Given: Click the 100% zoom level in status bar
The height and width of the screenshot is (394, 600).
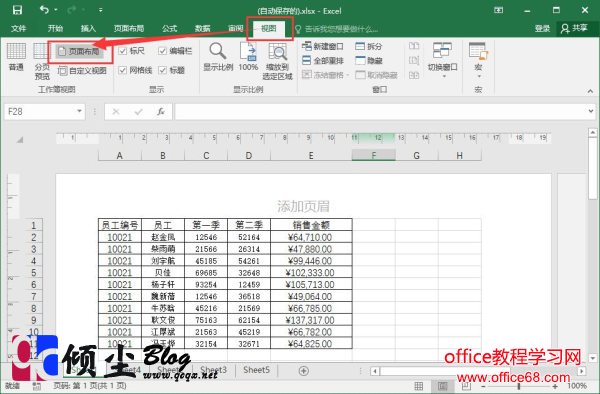Looking at the screenshot, I should click(577, 386).
